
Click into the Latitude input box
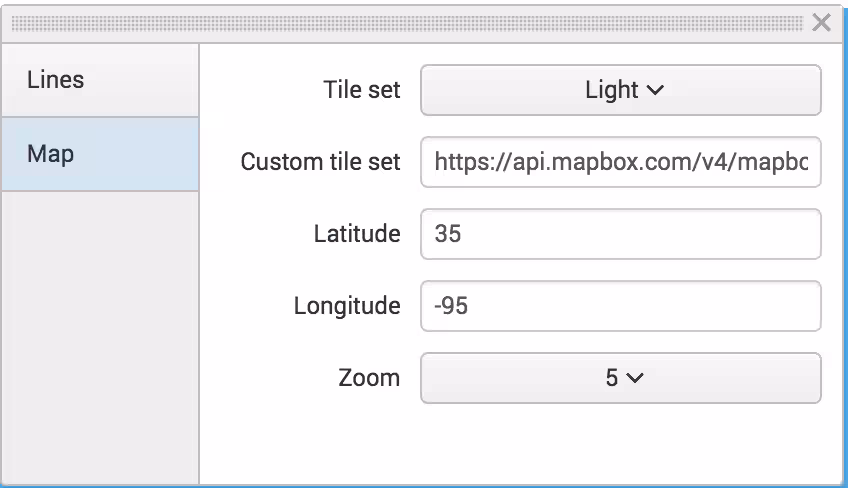click(x=620, y=234)
